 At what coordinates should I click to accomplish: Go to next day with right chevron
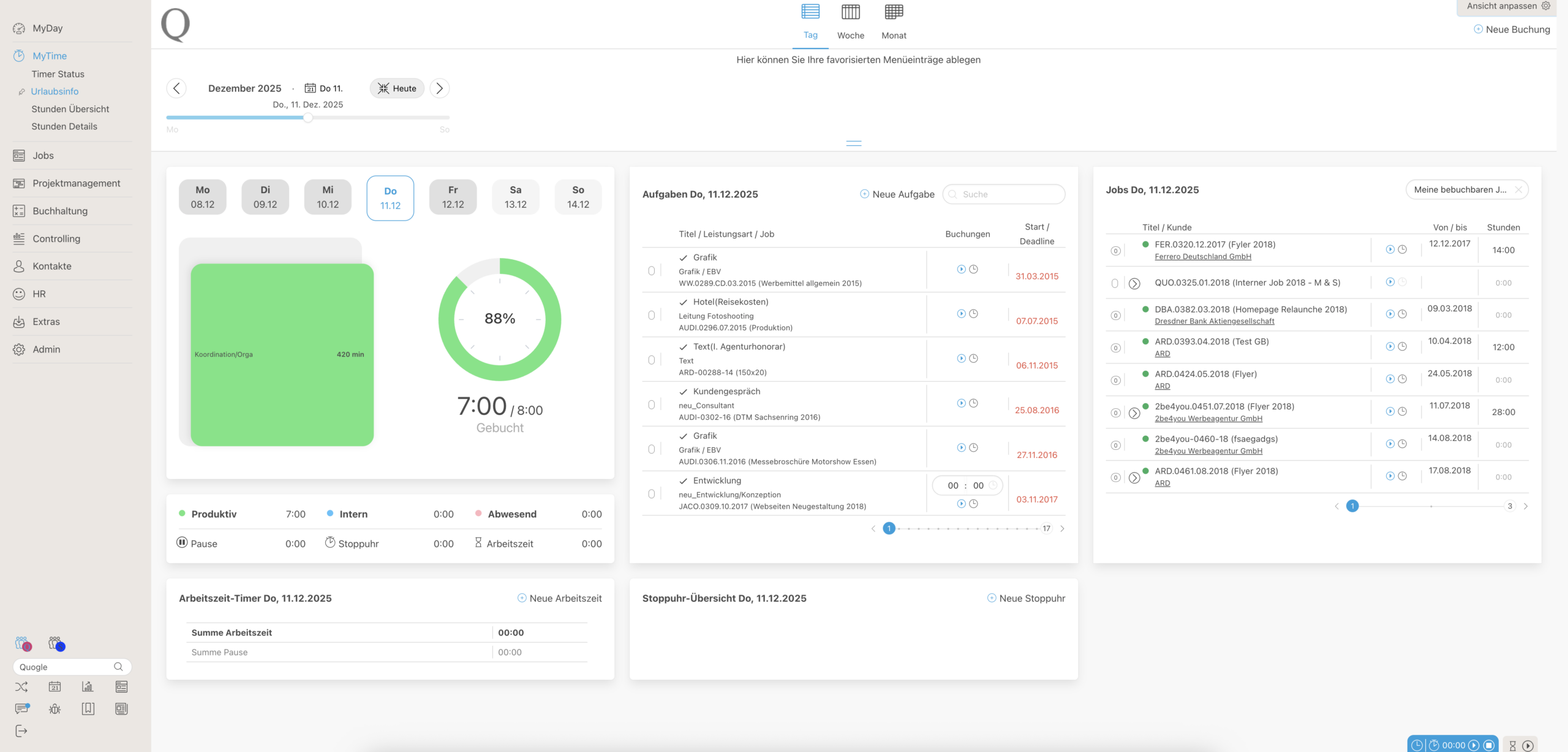tap(439, 88)
